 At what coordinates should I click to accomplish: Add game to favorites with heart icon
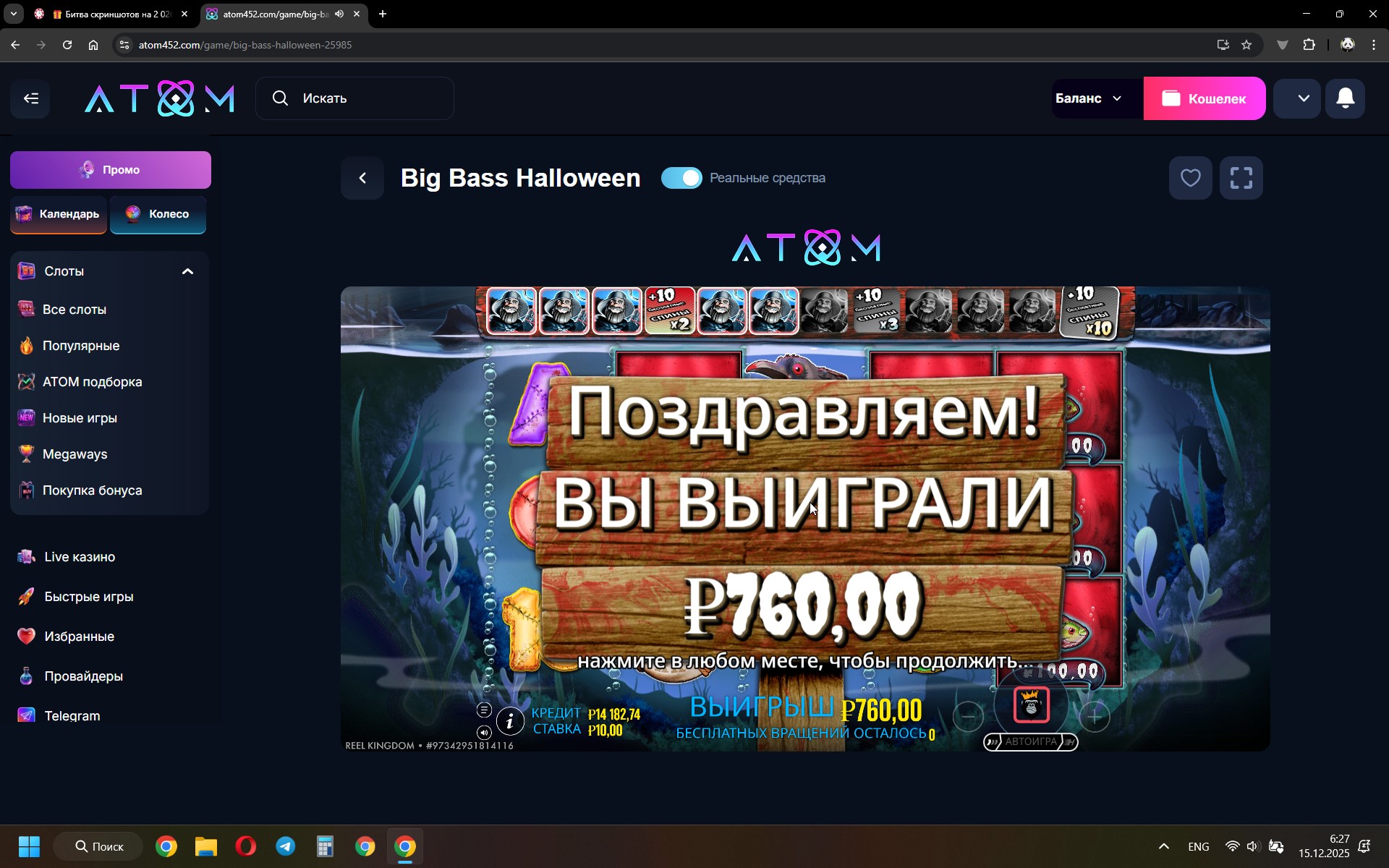(1190, 178)
